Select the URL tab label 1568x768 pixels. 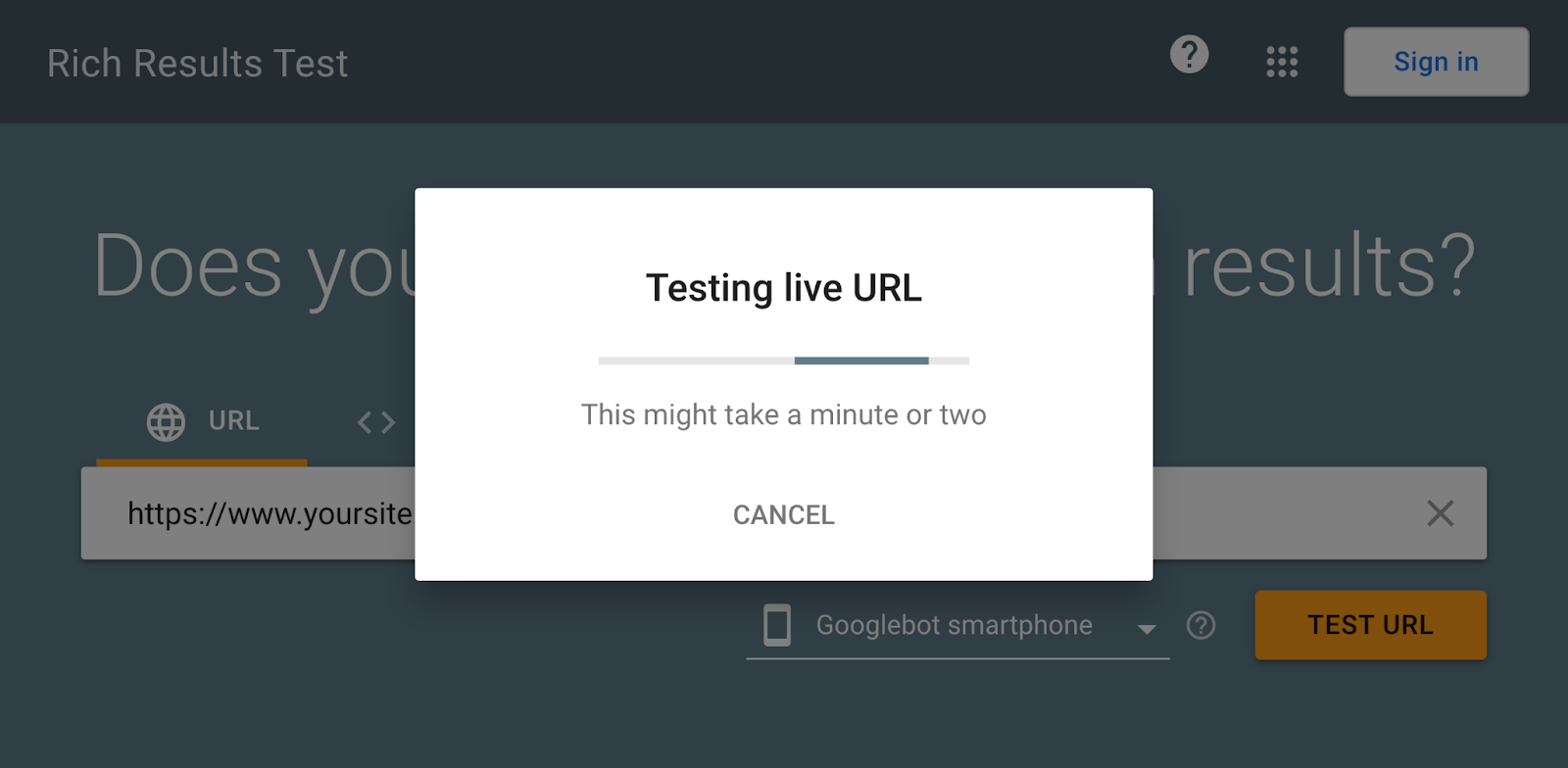[233, 421]
